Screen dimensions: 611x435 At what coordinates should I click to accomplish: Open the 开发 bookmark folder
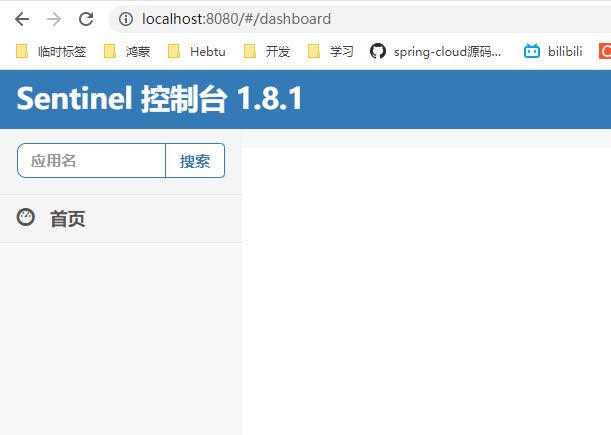pyautogui.click(x=267, y=51)
